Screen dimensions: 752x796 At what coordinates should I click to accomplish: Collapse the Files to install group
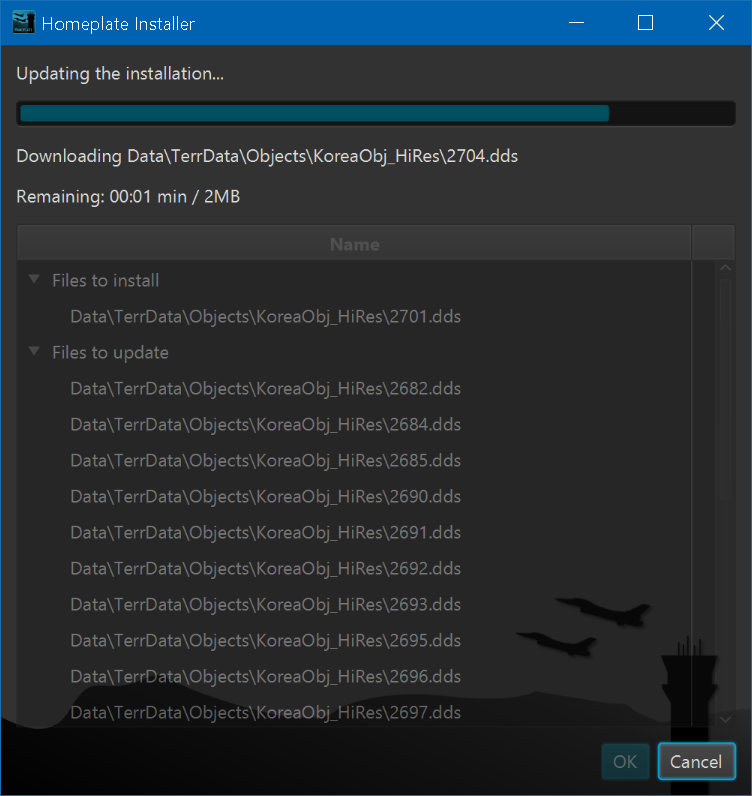tap(35, 281)
